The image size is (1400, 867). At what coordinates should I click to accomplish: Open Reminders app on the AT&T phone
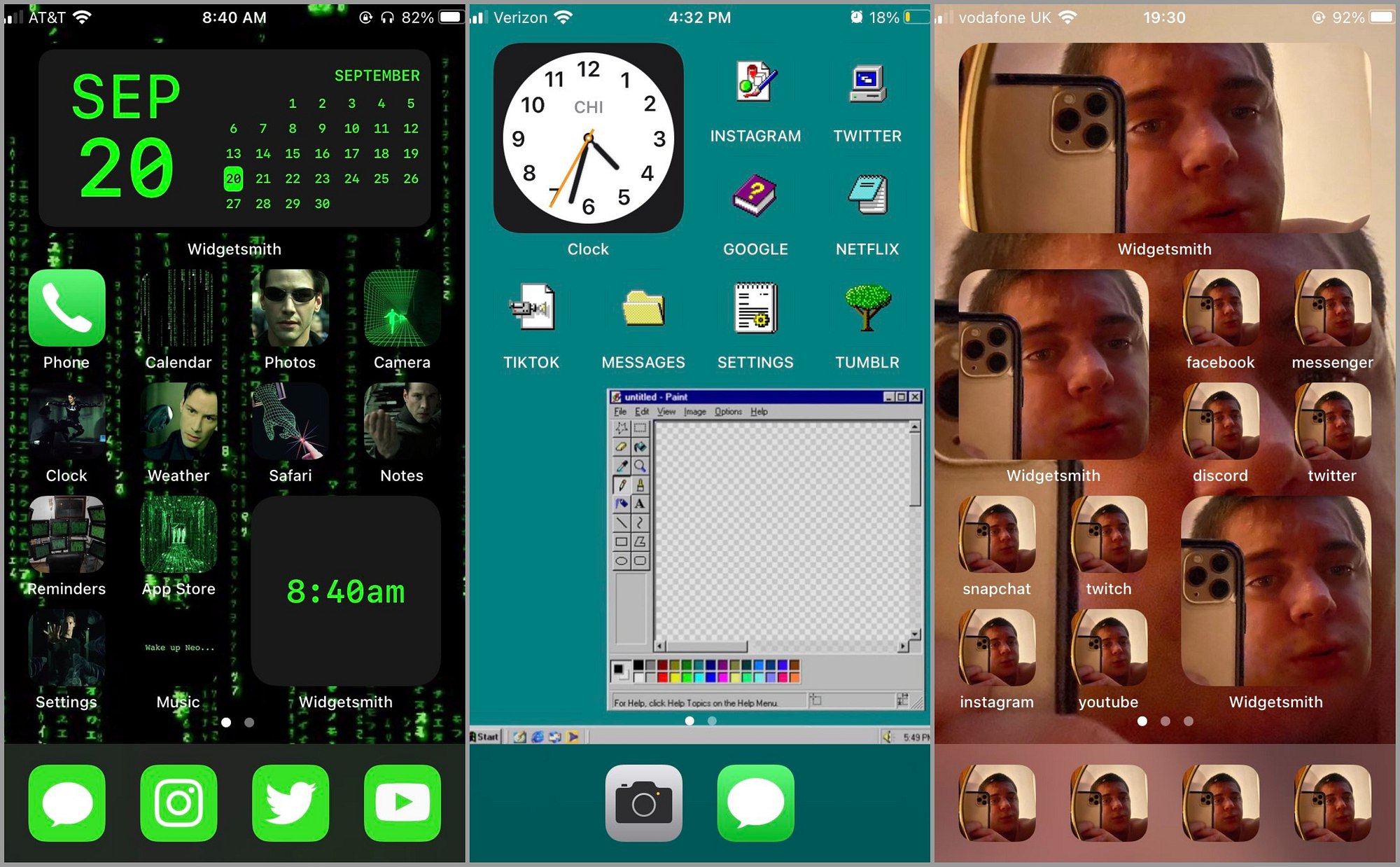tap(67, 534)
